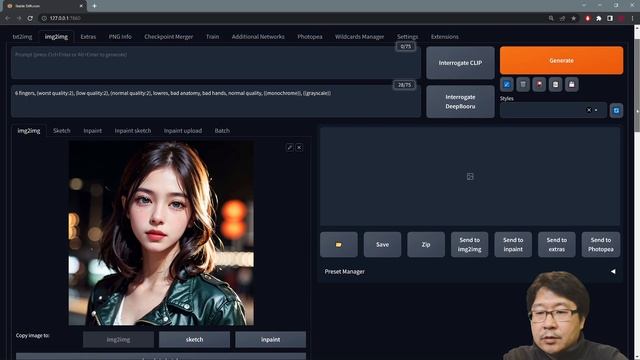This screenshot has height=360, width=640.
Task: Click the trash icon to clear prompt
Action: [x=523, y=84]
